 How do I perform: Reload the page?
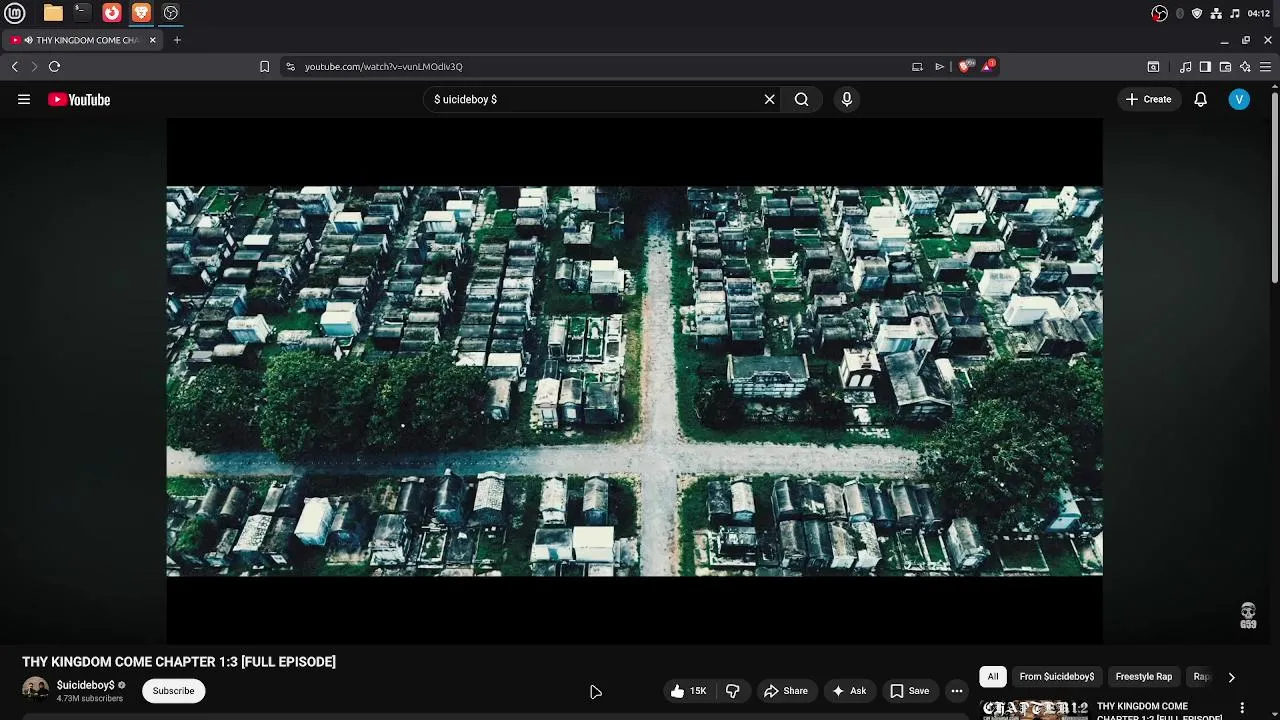pyautogui.click(x=54, y=66)
